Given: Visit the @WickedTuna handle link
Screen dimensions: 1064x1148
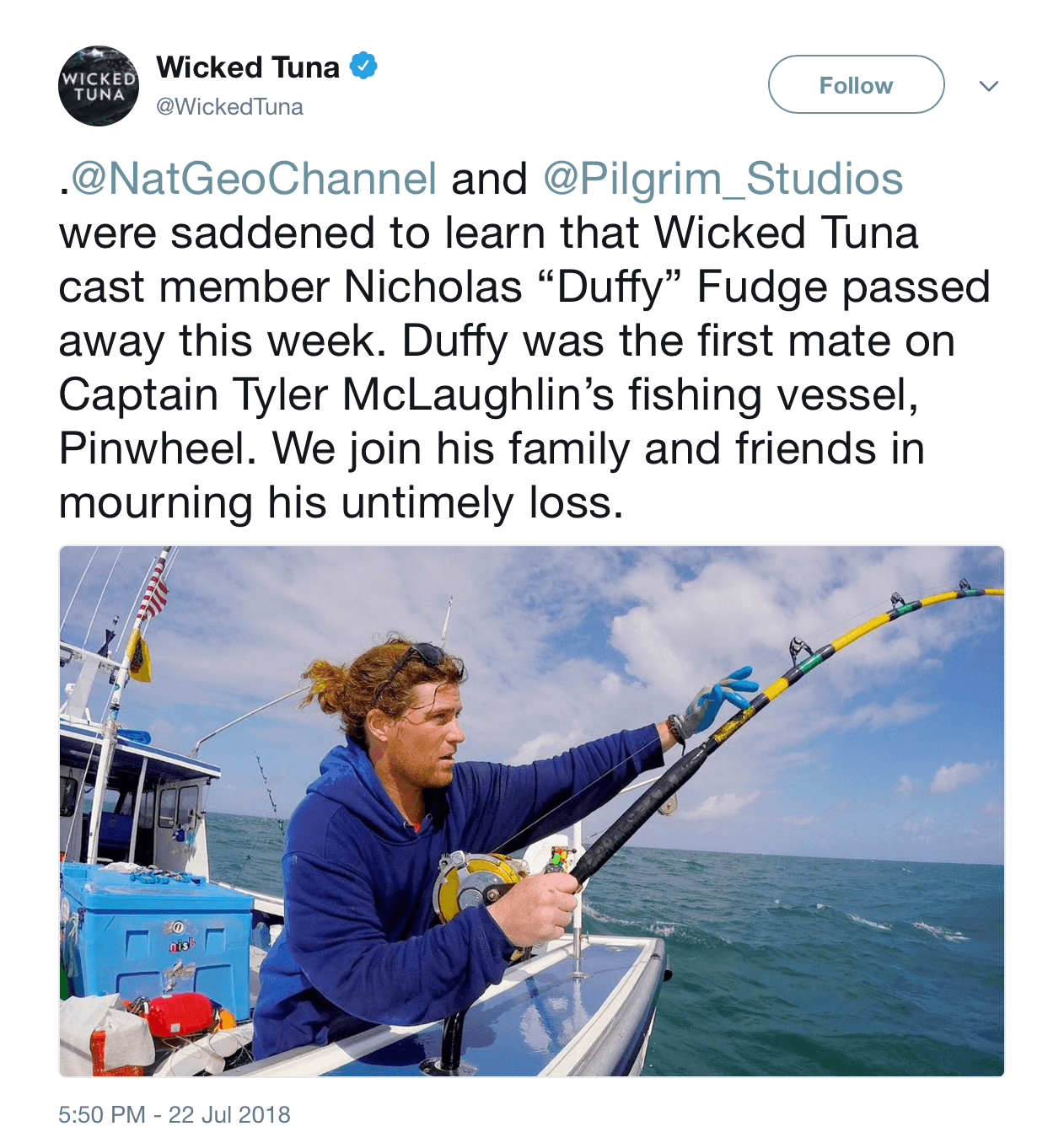Looking at the screenshot, I should (229, 107).
